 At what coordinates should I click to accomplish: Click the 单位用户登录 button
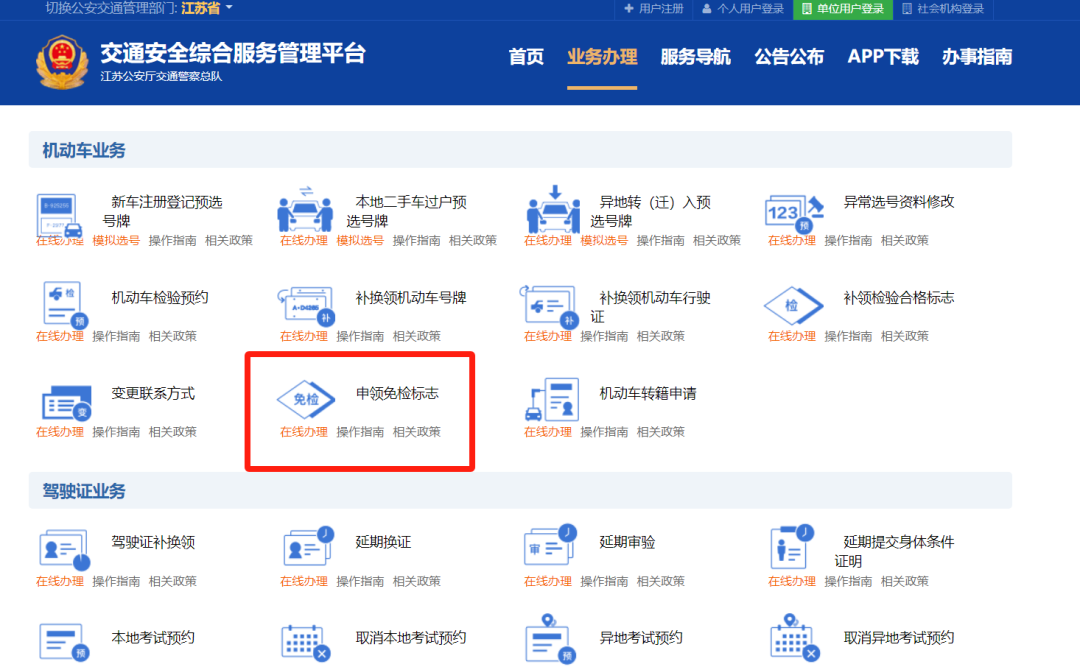pyautogui.click(x=843, y=9)
